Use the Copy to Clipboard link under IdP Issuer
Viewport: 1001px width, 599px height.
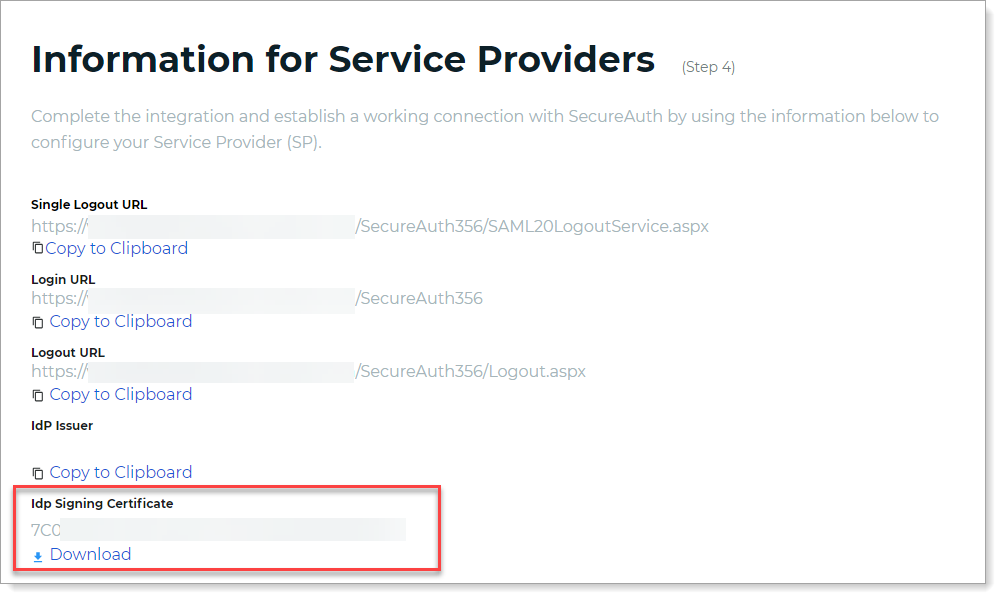click(120, 472)
